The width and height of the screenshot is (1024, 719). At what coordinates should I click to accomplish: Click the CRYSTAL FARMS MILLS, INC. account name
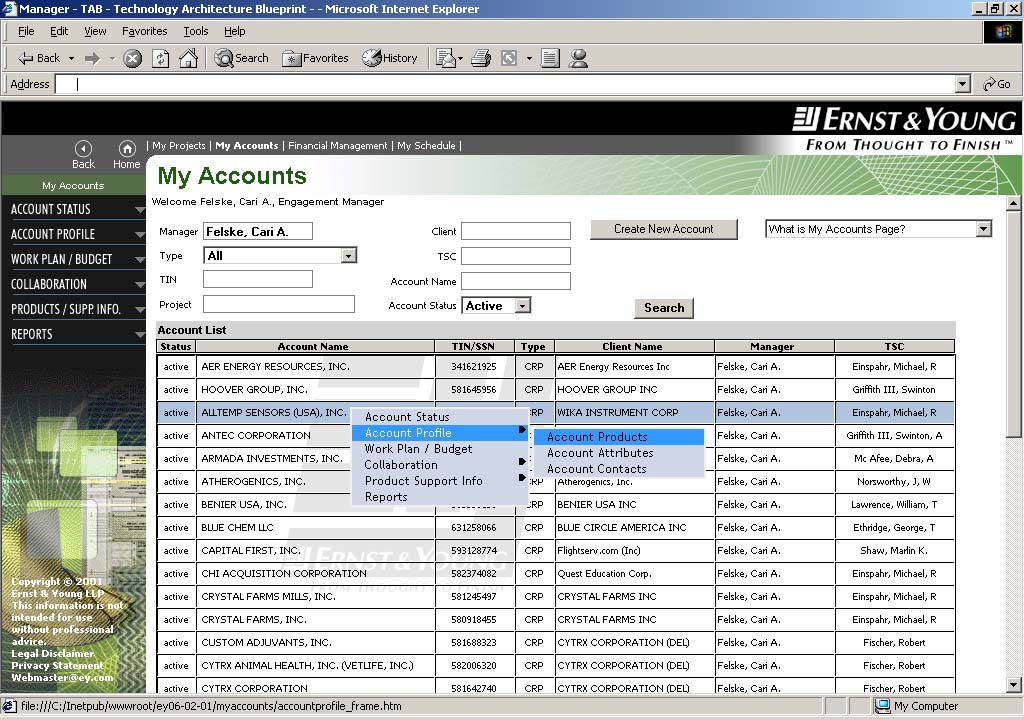pos(268,597)
